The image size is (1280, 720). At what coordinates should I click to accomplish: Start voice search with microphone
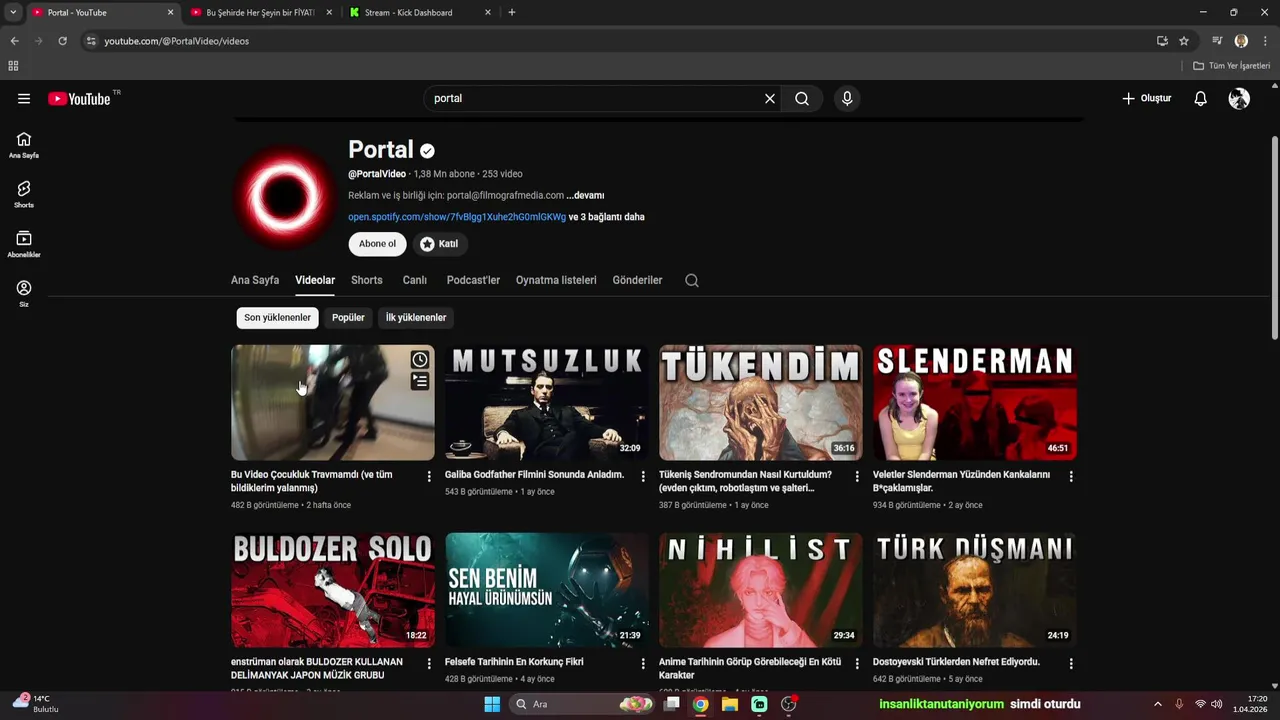point(847,98)
